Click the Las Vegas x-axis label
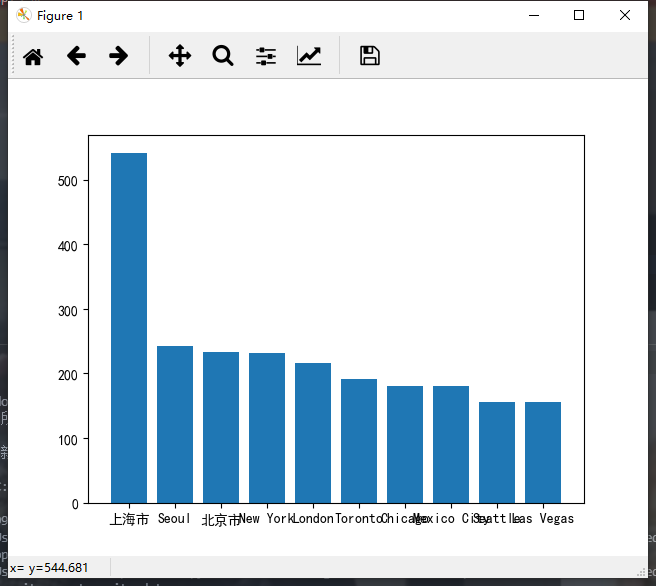Screen dimensions: 656x586 point(543,519)
